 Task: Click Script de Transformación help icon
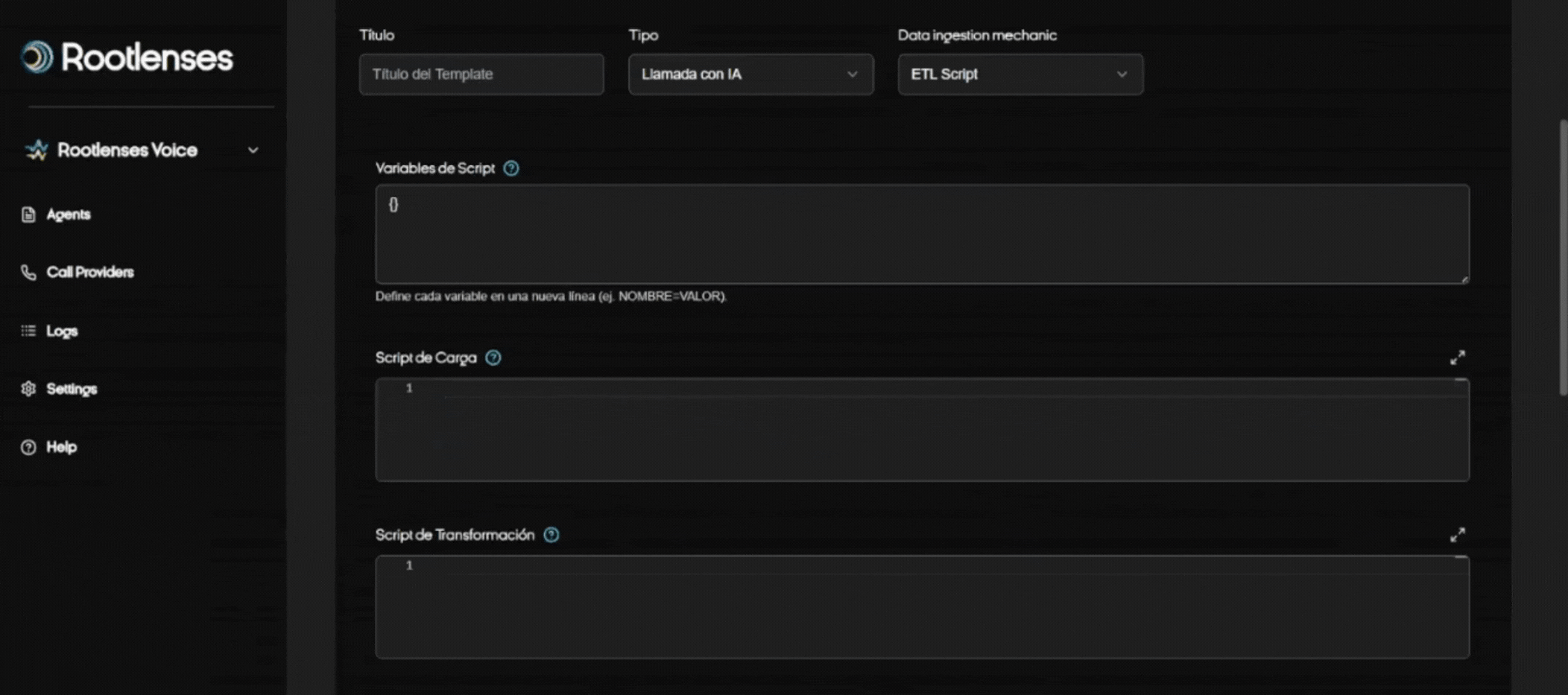pyautogui.click(x=551, y=535)
